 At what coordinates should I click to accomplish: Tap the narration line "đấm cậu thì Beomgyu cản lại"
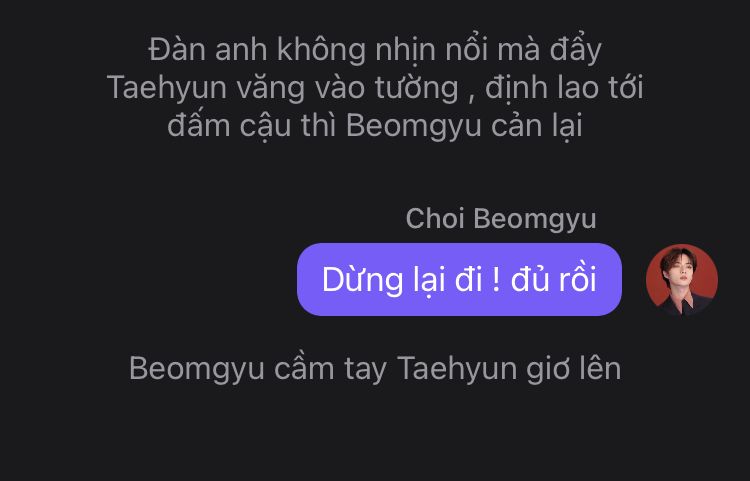click(x=375, y=126)
